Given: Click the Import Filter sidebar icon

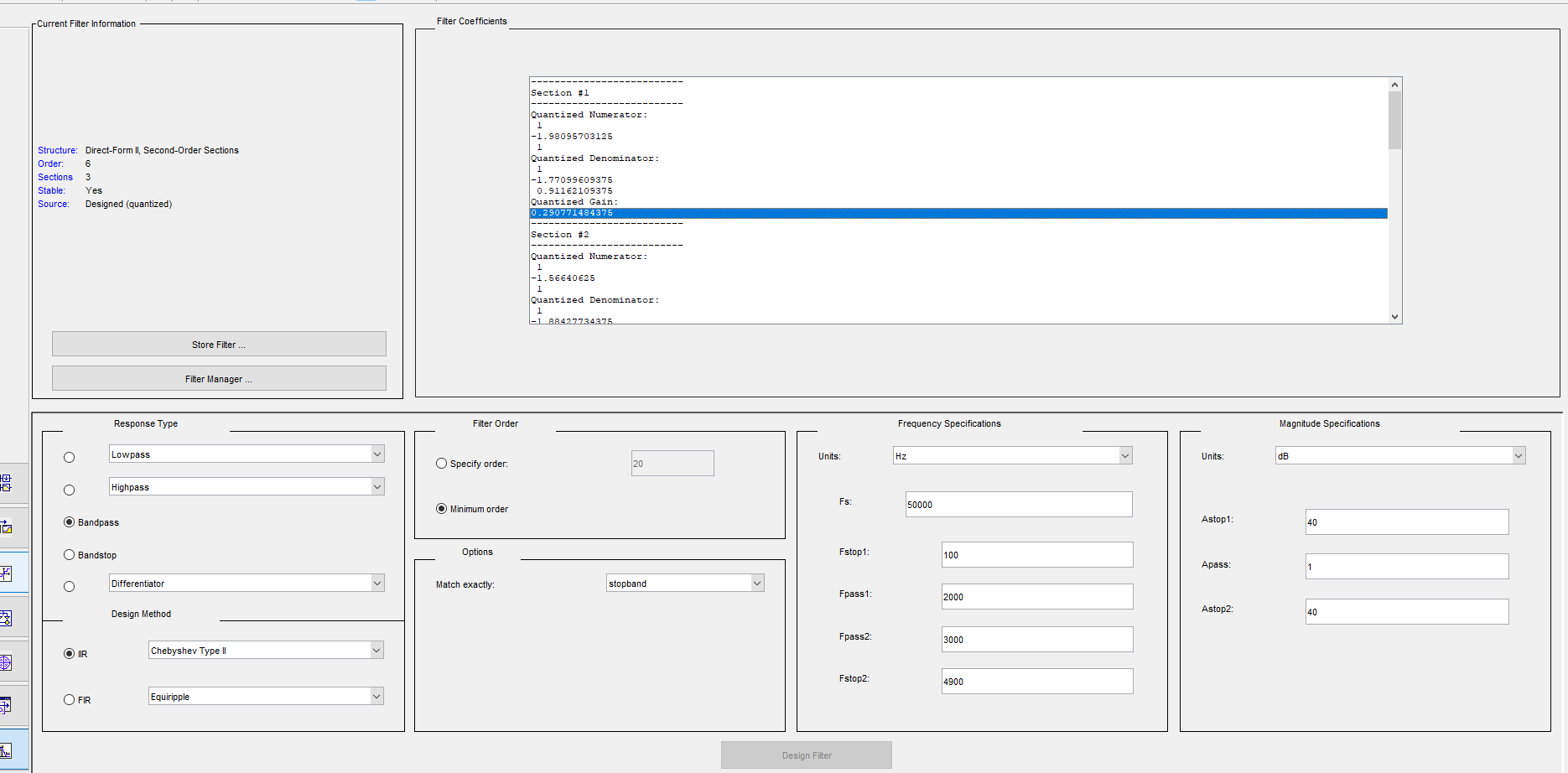Looking at the screenshot, I should click(x=6, y=706).
